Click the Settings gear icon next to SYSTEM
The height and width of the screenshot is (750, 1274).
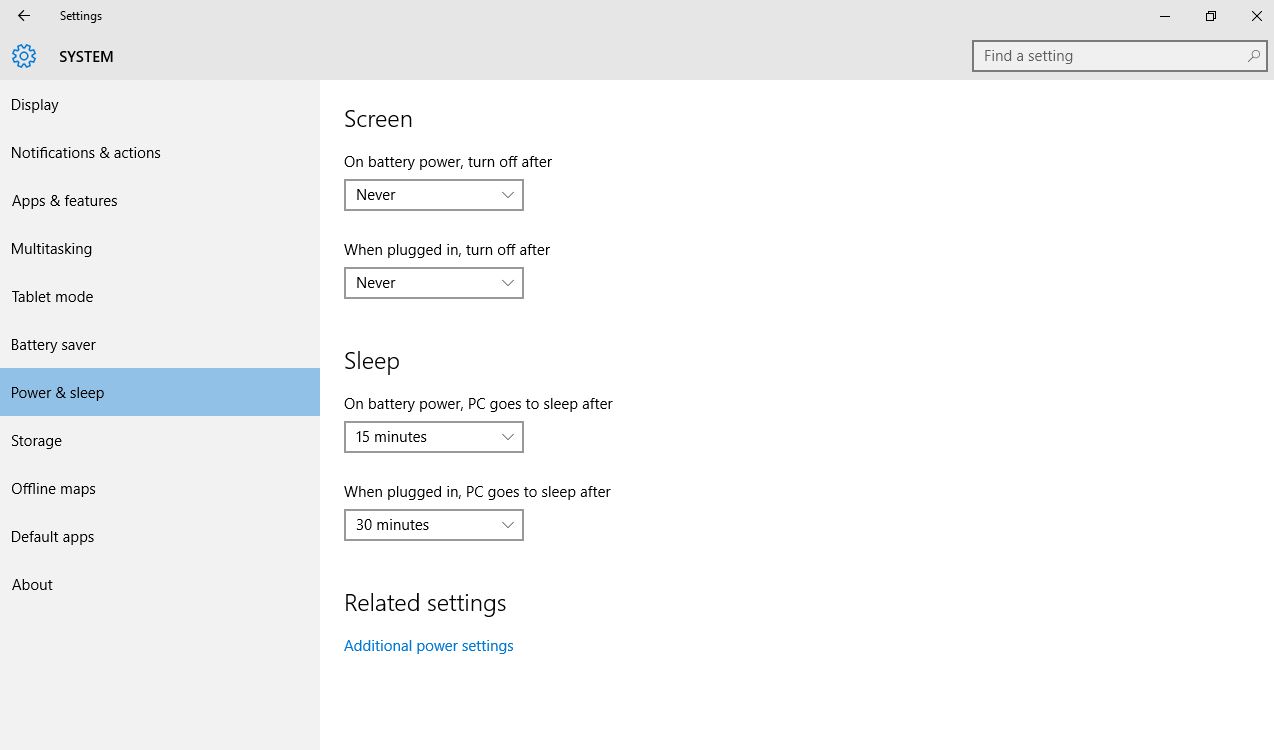pyautogui.click(x=23, y=56)
